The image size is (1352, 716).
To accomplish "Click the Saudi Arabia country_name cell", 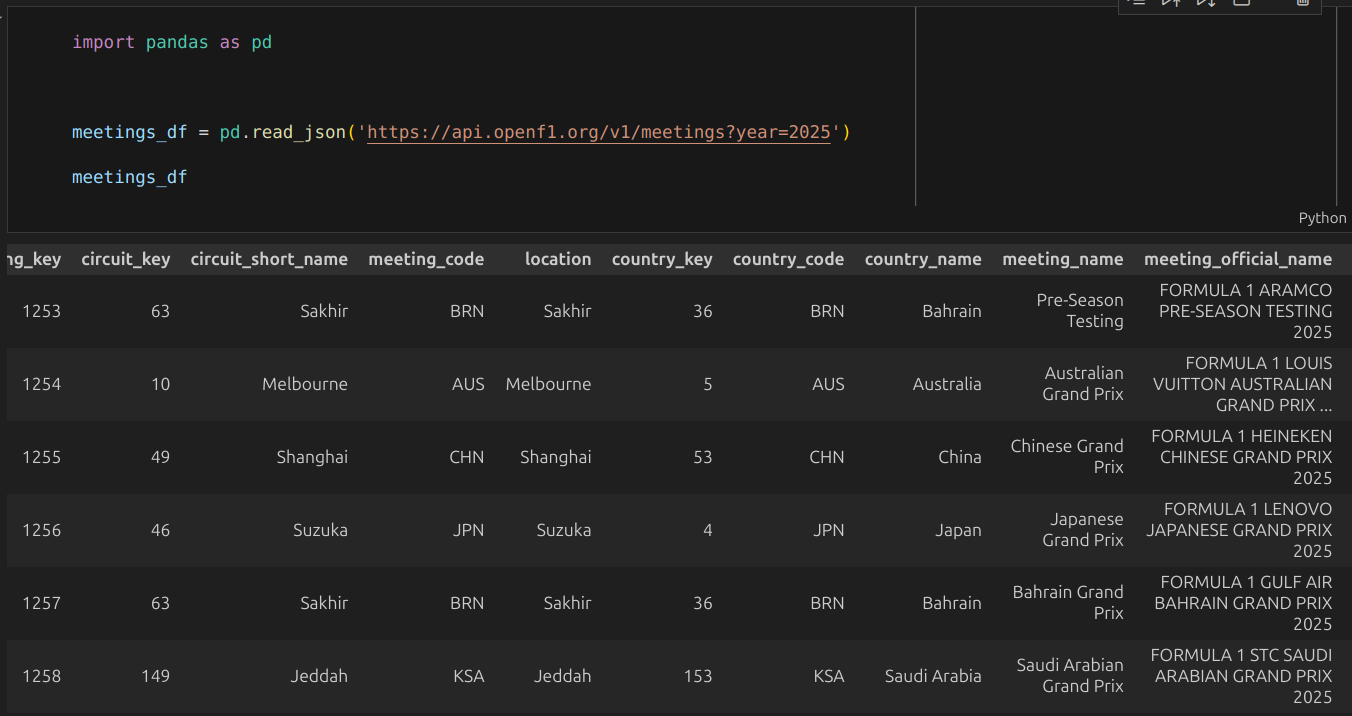I will tap(933, 676).
